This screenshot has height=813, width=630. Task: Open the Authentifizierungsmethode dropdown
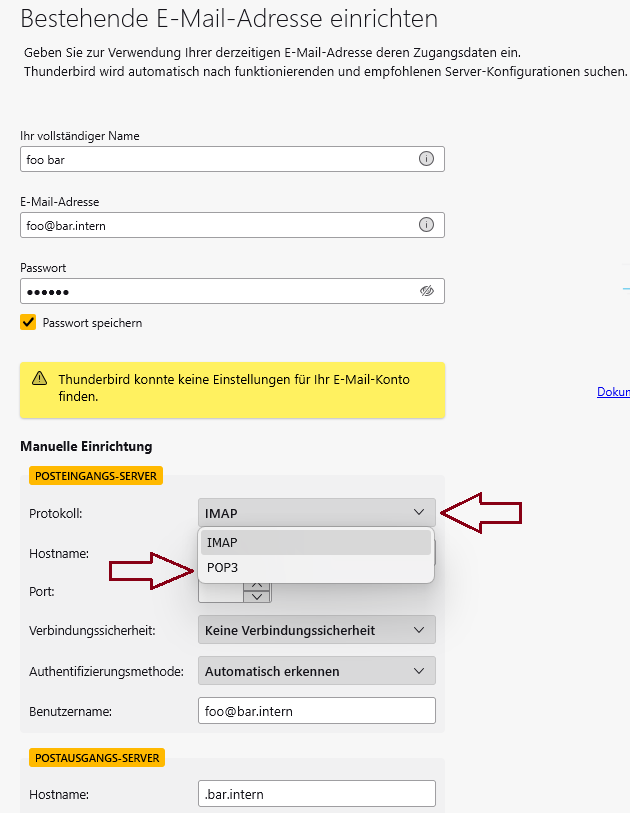tap(317, 671)
